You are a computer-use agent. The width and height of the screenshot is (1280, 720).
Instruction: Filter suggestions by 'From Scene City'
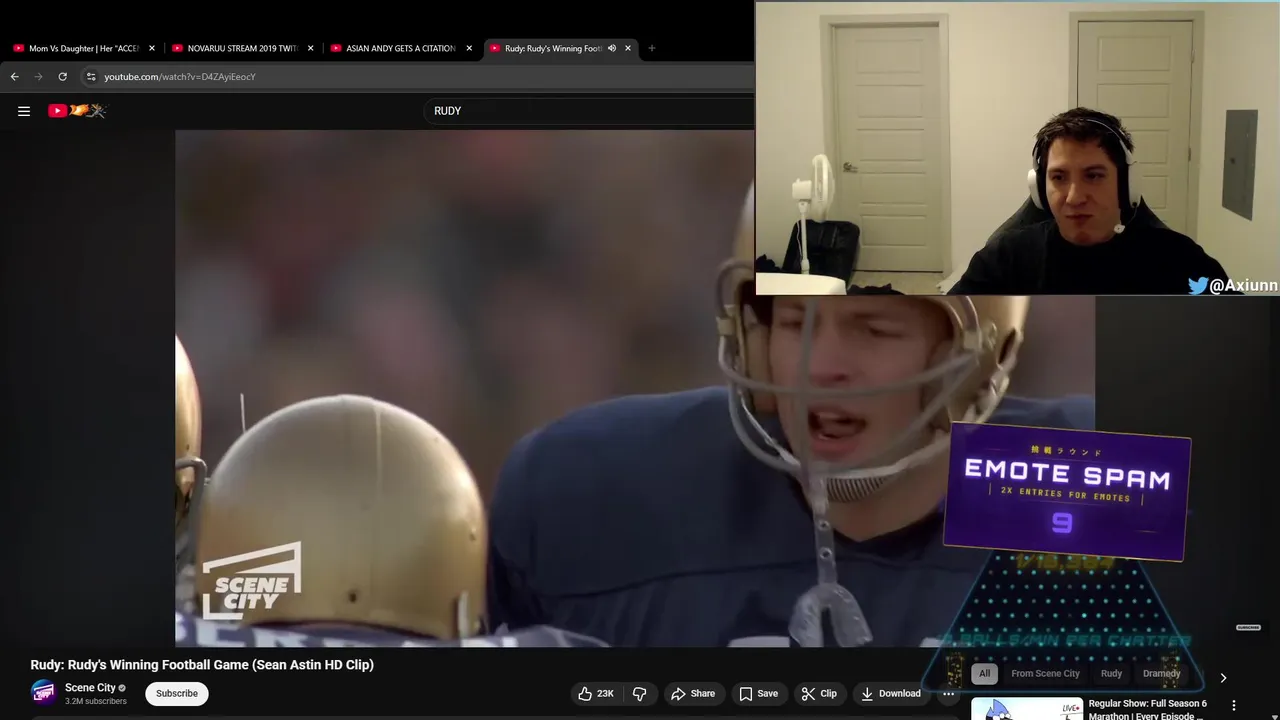pos(1045,673)
